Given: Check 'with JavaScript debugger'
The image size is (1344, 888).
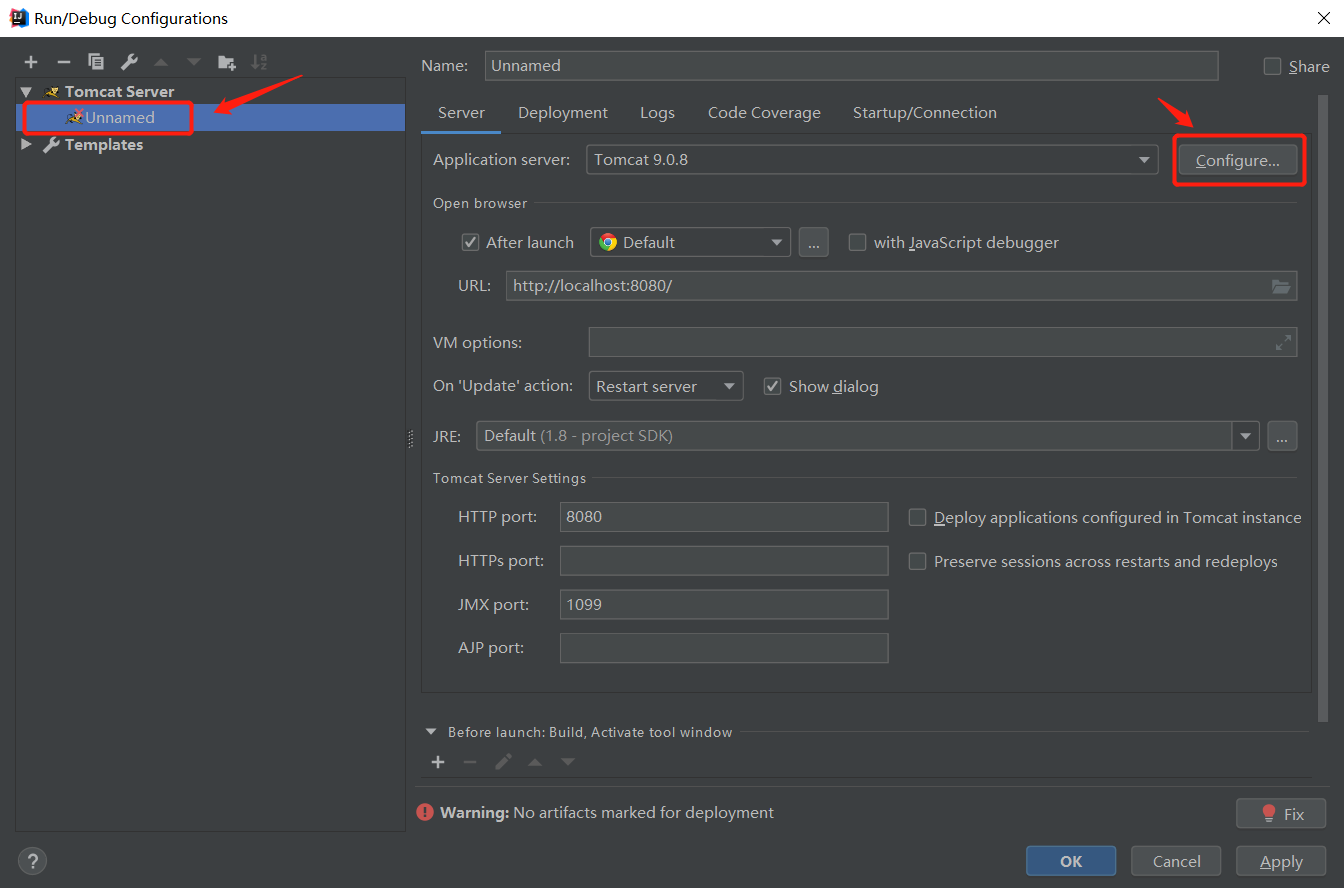Looking at the screenshot, I should pyautogui.click(x=857, y=242).
